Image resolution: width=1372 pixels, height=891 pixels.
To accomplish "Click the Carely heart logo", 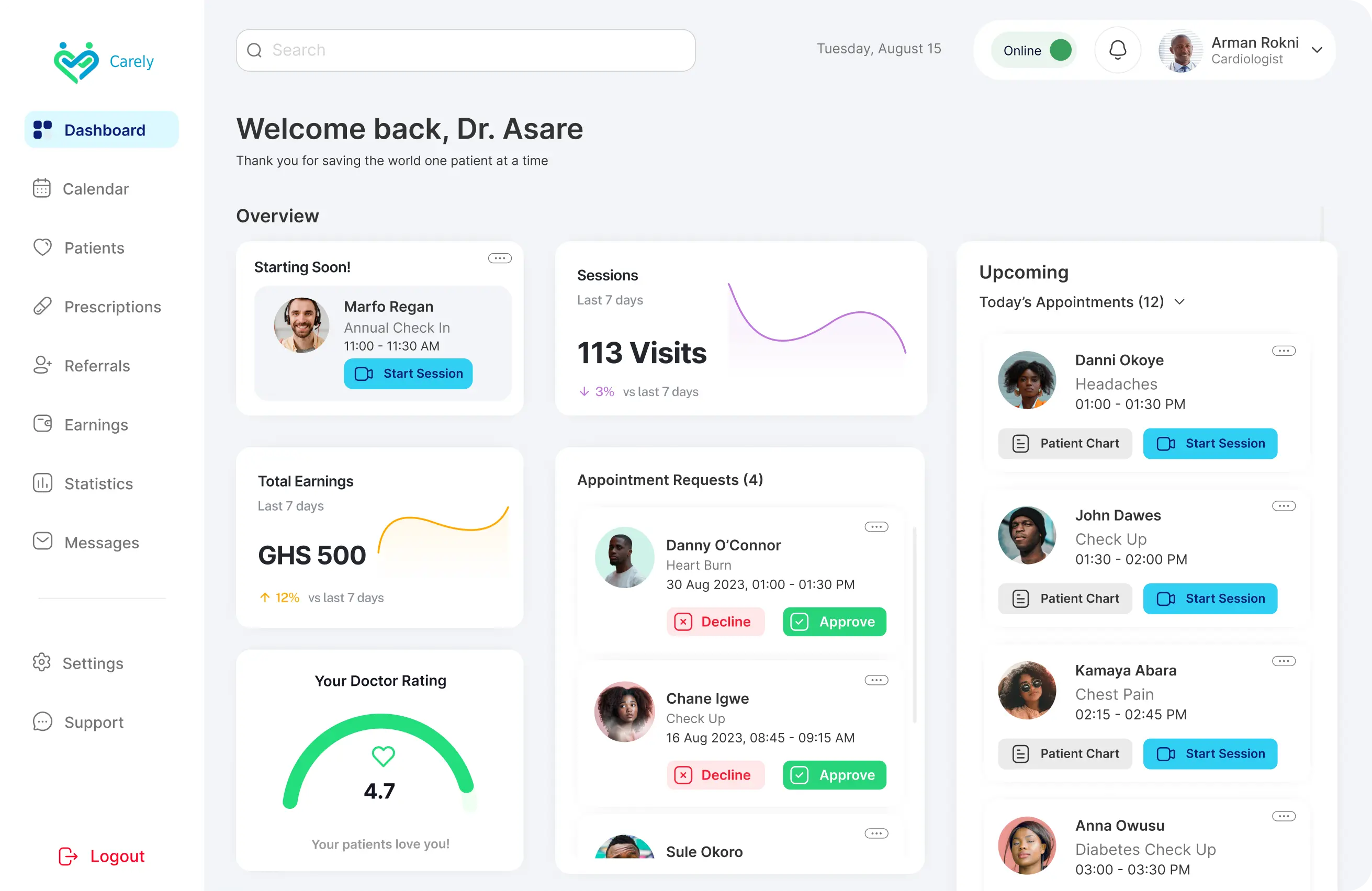I will [x=75, y=62].
